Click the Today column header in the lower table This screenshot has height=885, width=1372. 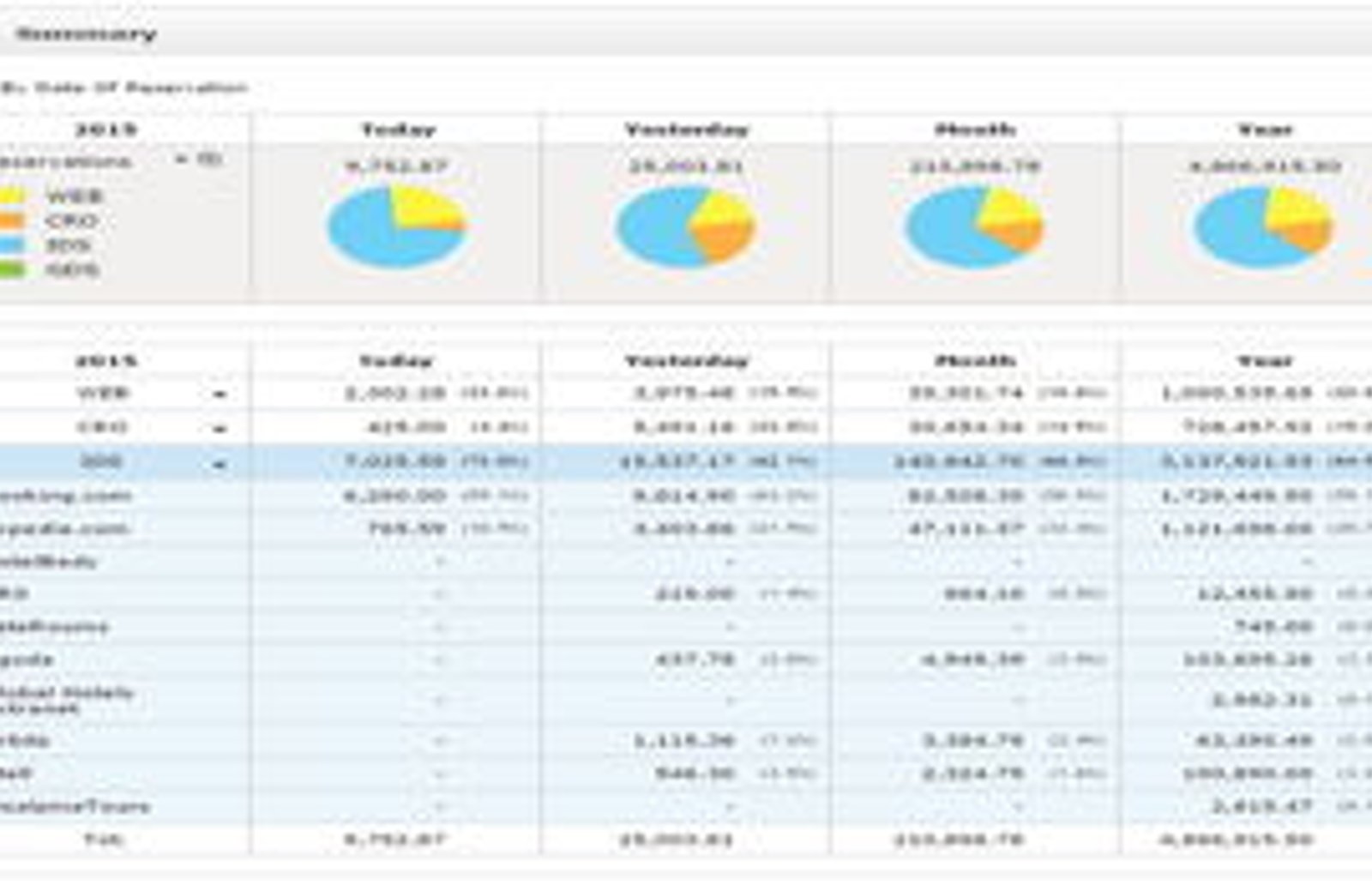397,361
